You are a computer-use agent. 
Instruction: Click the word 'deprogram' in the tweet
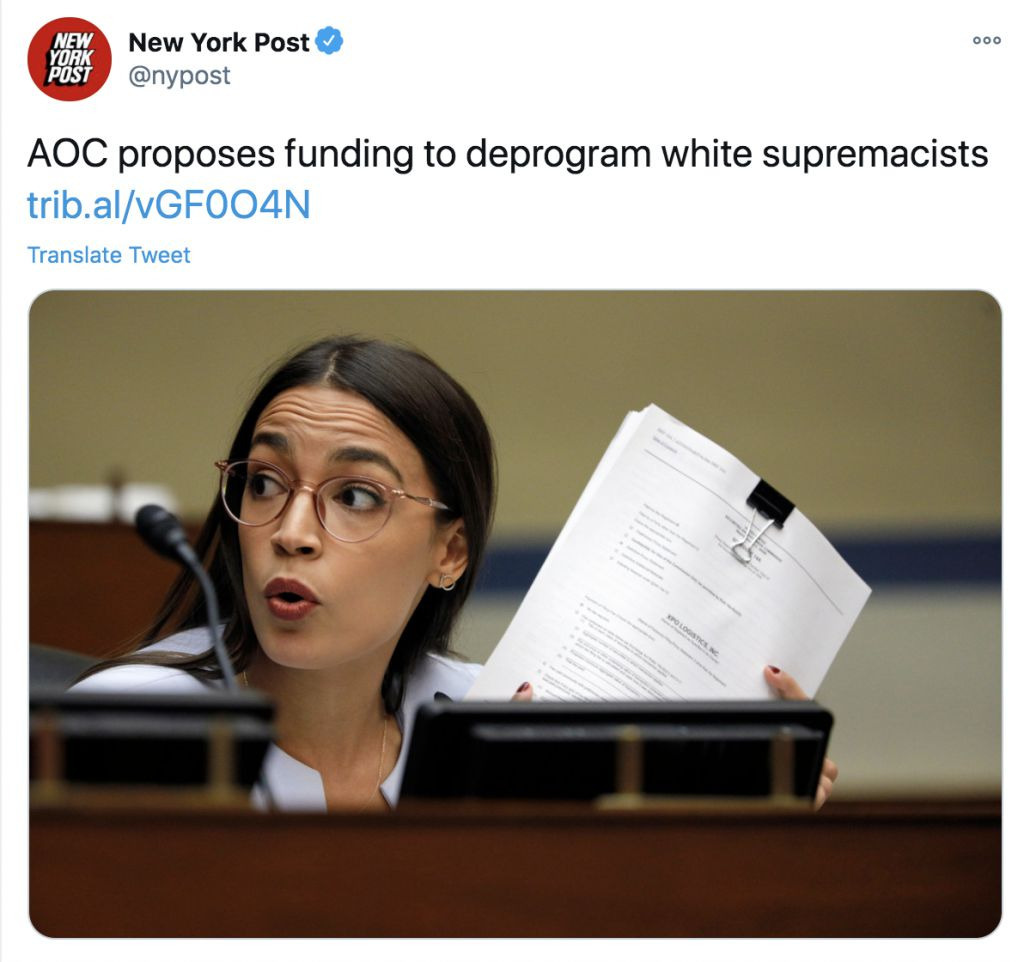558,155
